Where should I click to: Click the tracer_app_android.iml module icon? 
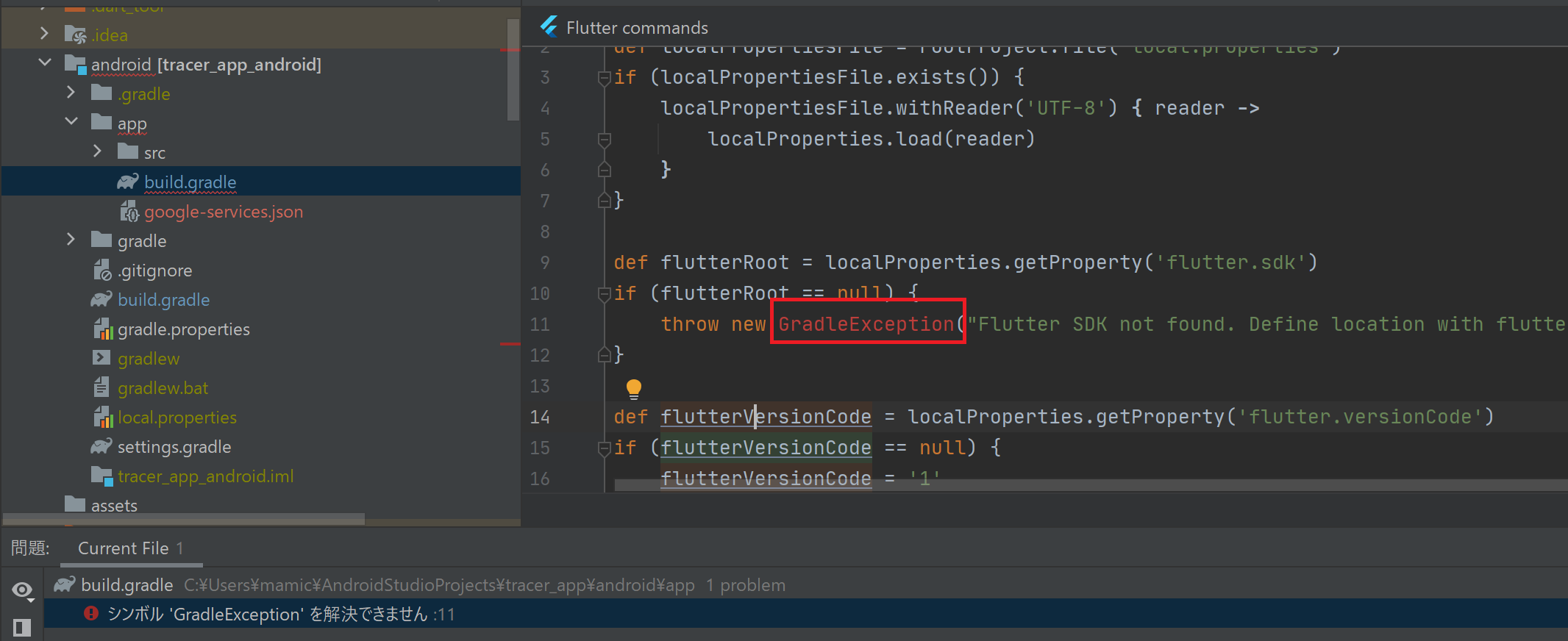click(x=101, y=476)
